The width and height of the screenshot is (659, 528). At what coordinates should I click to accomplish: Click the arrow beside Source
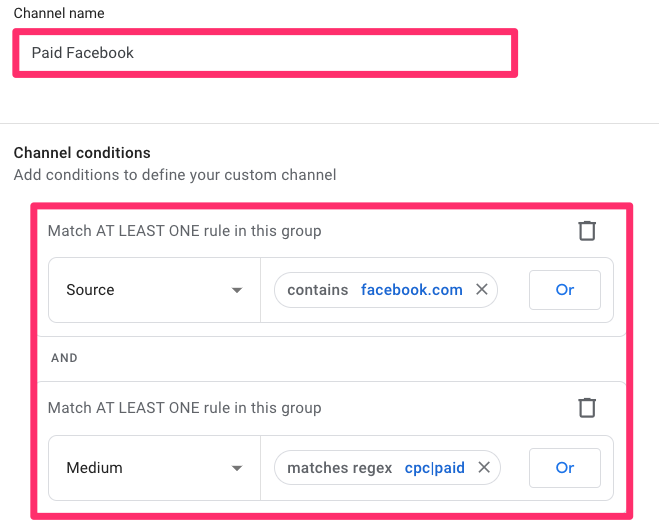237,290
